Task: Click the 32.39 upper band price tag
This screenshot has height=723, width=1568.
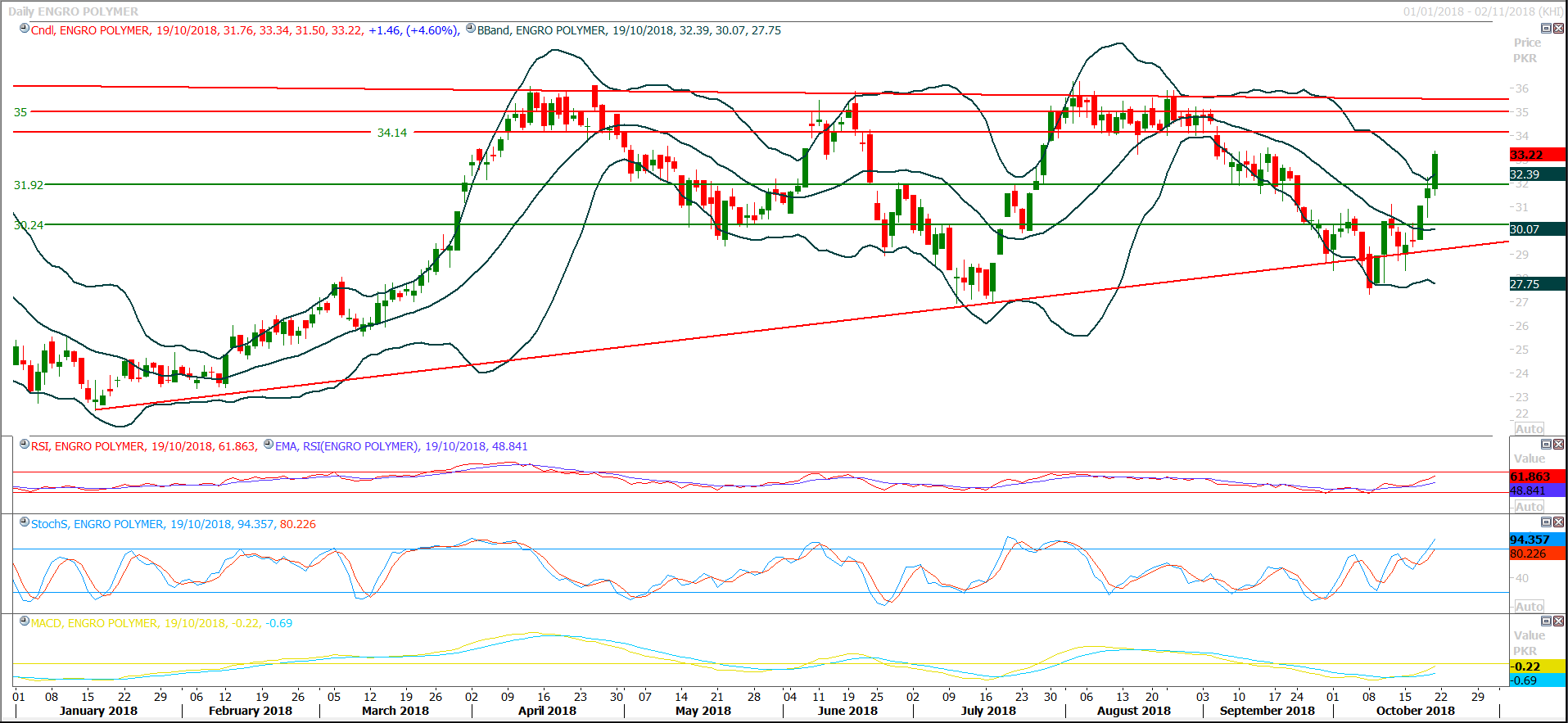Action: tap(1537, 174)
